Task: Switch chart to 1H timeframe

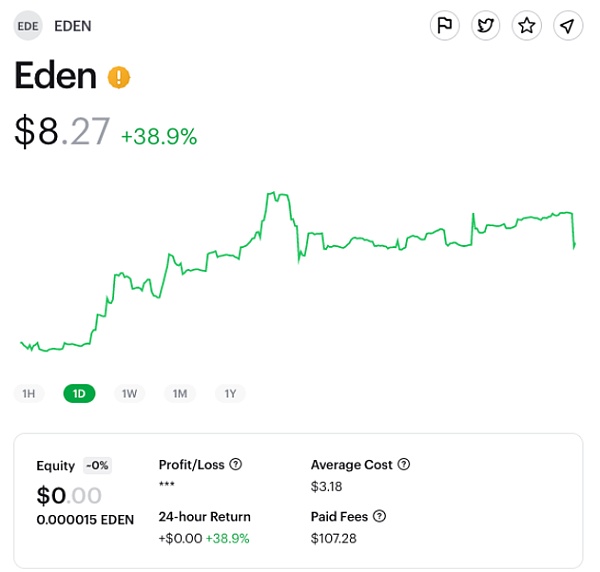Action: click(x=29, y=394)
